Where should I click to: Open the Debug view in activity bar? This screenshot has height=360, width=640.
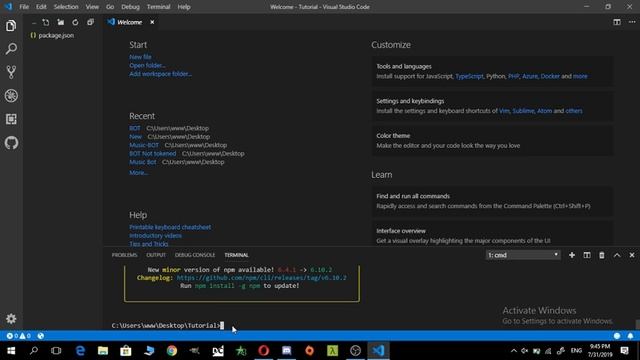click(x=11, y=96)
